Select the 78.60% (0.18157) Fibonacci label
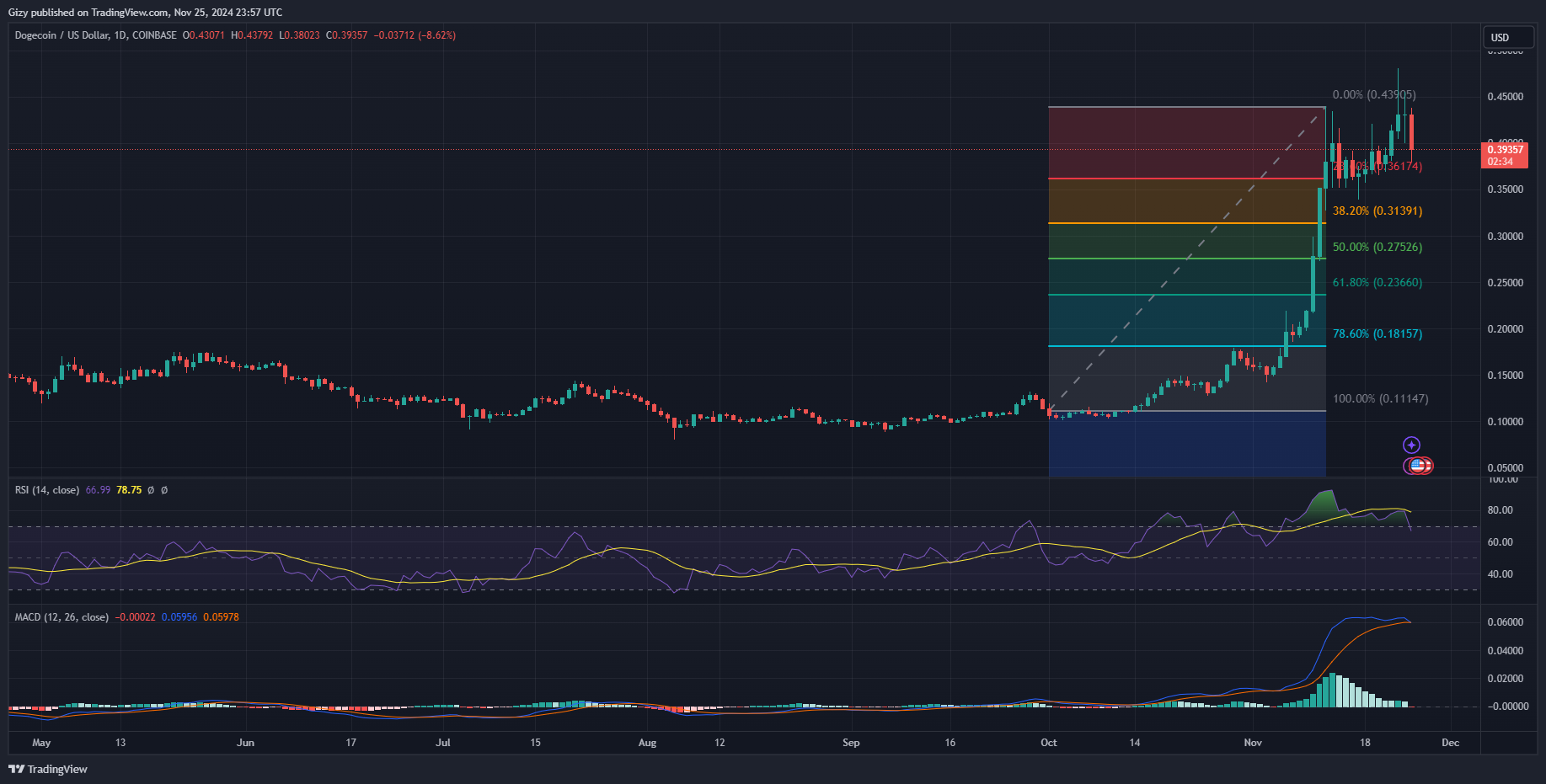 coord(1377,334)
